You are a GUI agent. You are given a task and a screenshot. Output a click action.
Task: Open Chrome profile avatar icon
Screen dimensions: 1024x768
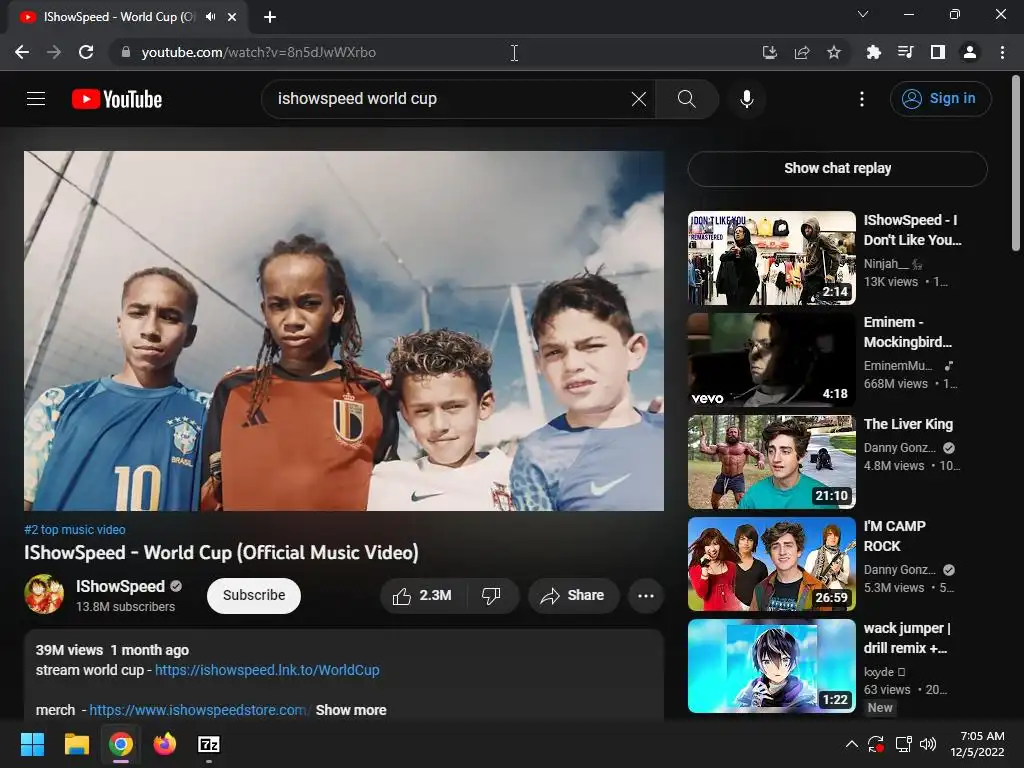coord(970,52)
